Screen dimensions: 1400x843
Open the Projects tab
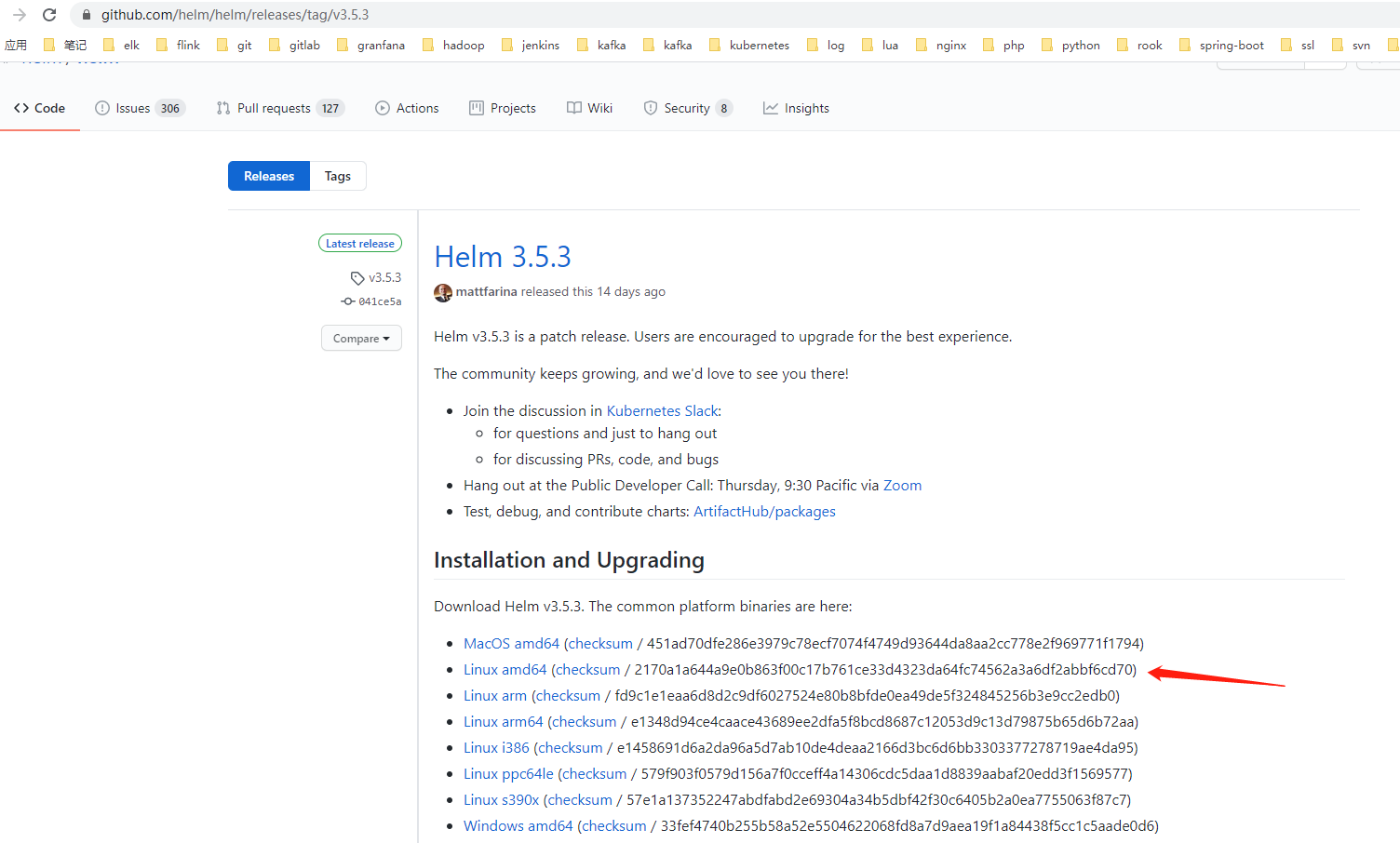503,108
